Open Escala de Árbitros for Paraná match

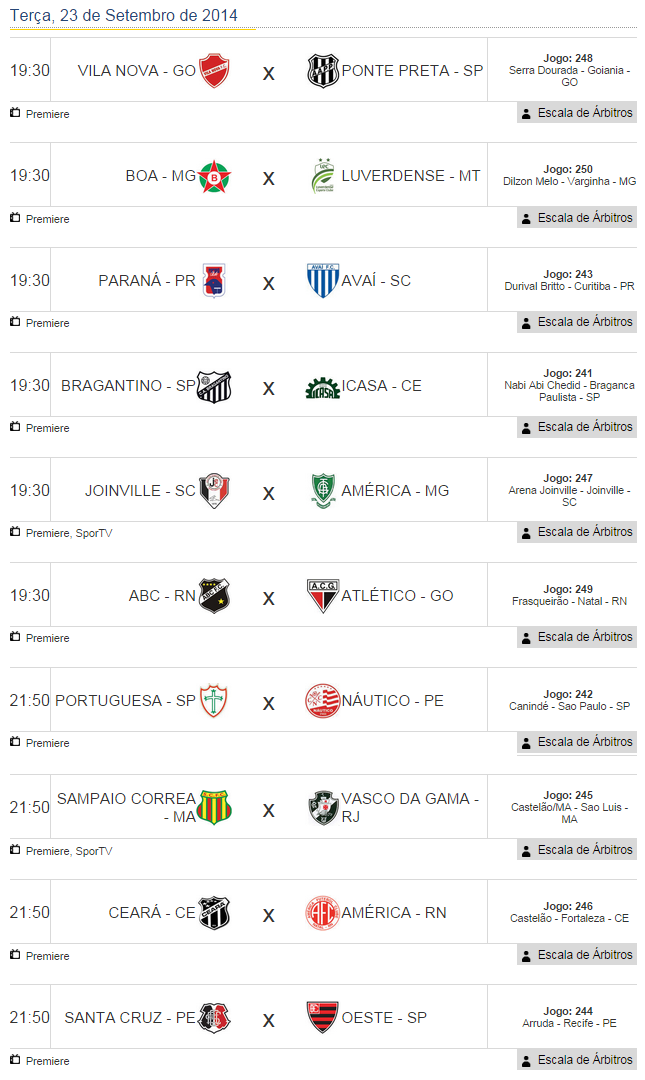click(x=577, y=322)
